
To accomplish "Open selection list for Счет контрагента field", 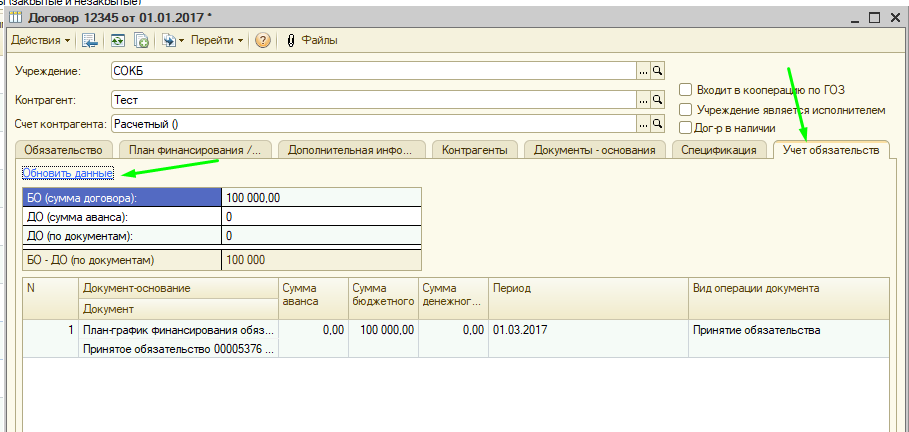I will coord(643,124).
